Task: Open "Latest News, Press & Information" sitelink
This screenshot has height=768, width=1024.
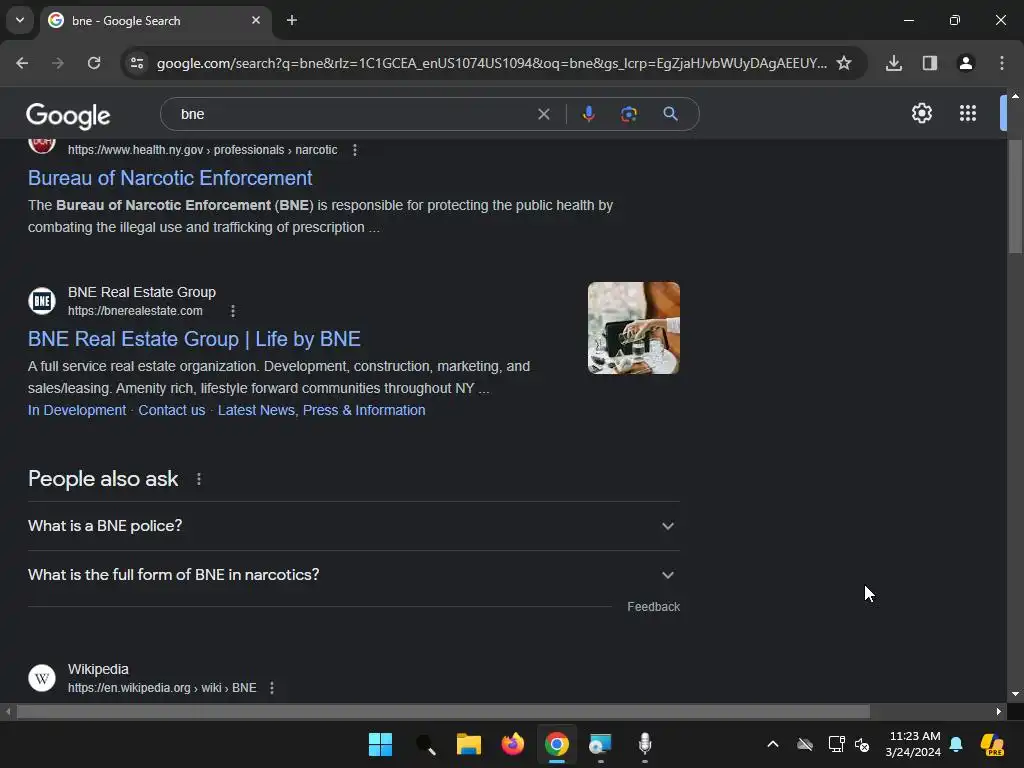Action: tap(321, 410)
